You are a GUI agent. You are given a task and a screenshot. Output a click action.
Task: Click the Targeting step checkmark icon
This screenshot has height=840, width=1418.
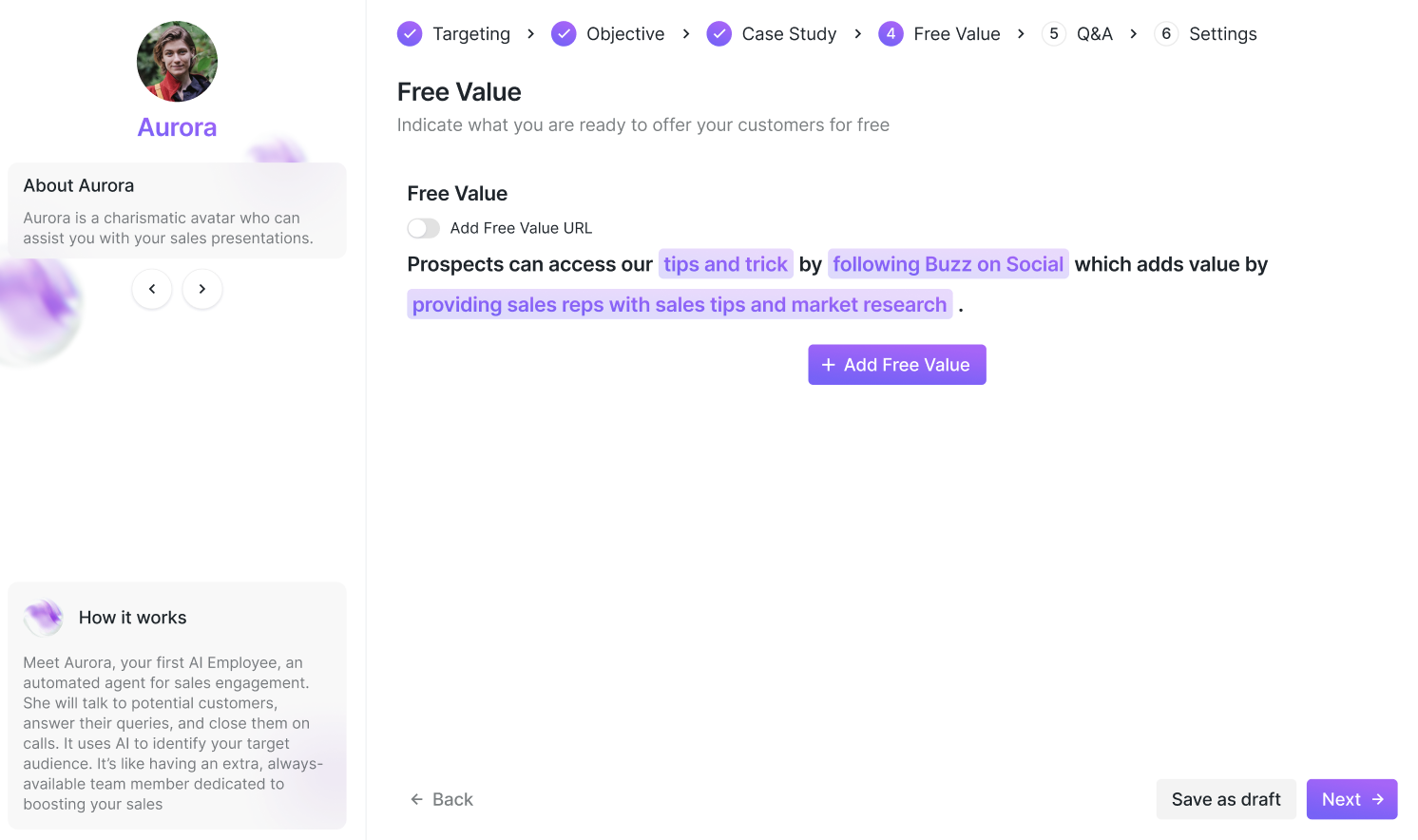(410, 34)
